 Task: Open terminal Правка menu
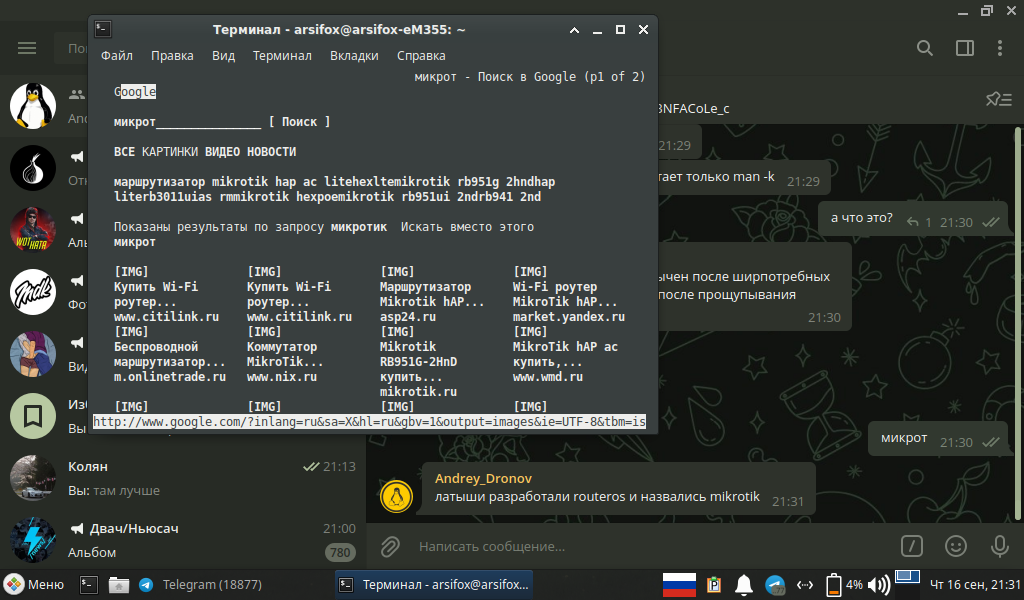[172, 55]
